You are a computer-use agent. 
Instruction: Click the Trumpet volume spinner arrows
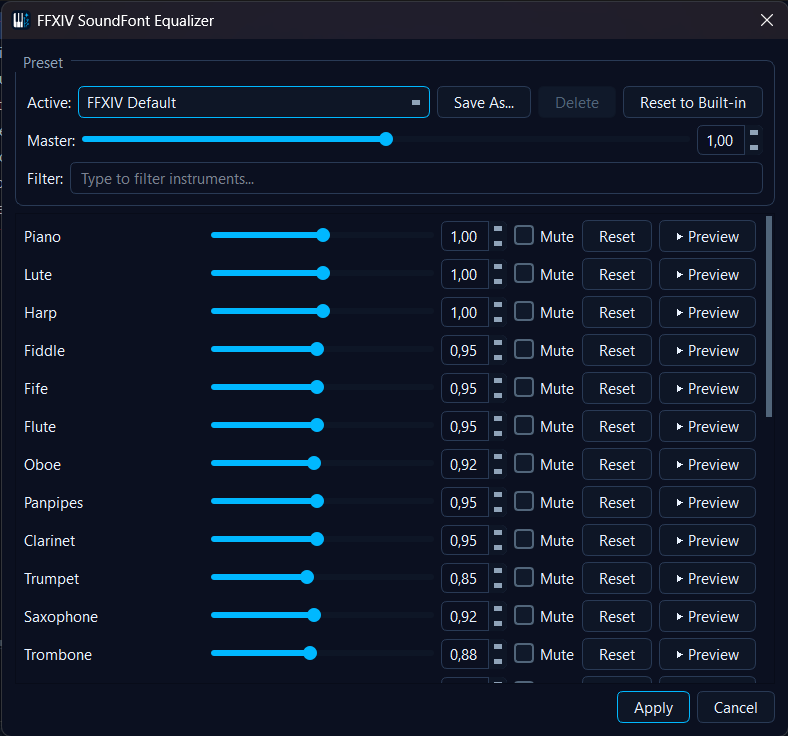498,578
